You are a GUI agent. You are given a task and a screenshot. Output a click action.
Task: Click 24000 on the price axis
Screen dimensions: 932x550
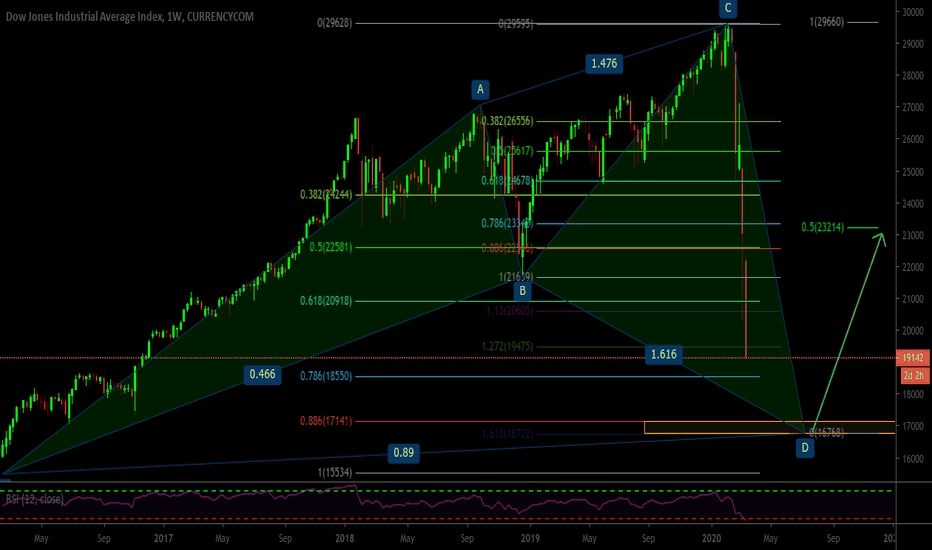click(x=912, y=203)
